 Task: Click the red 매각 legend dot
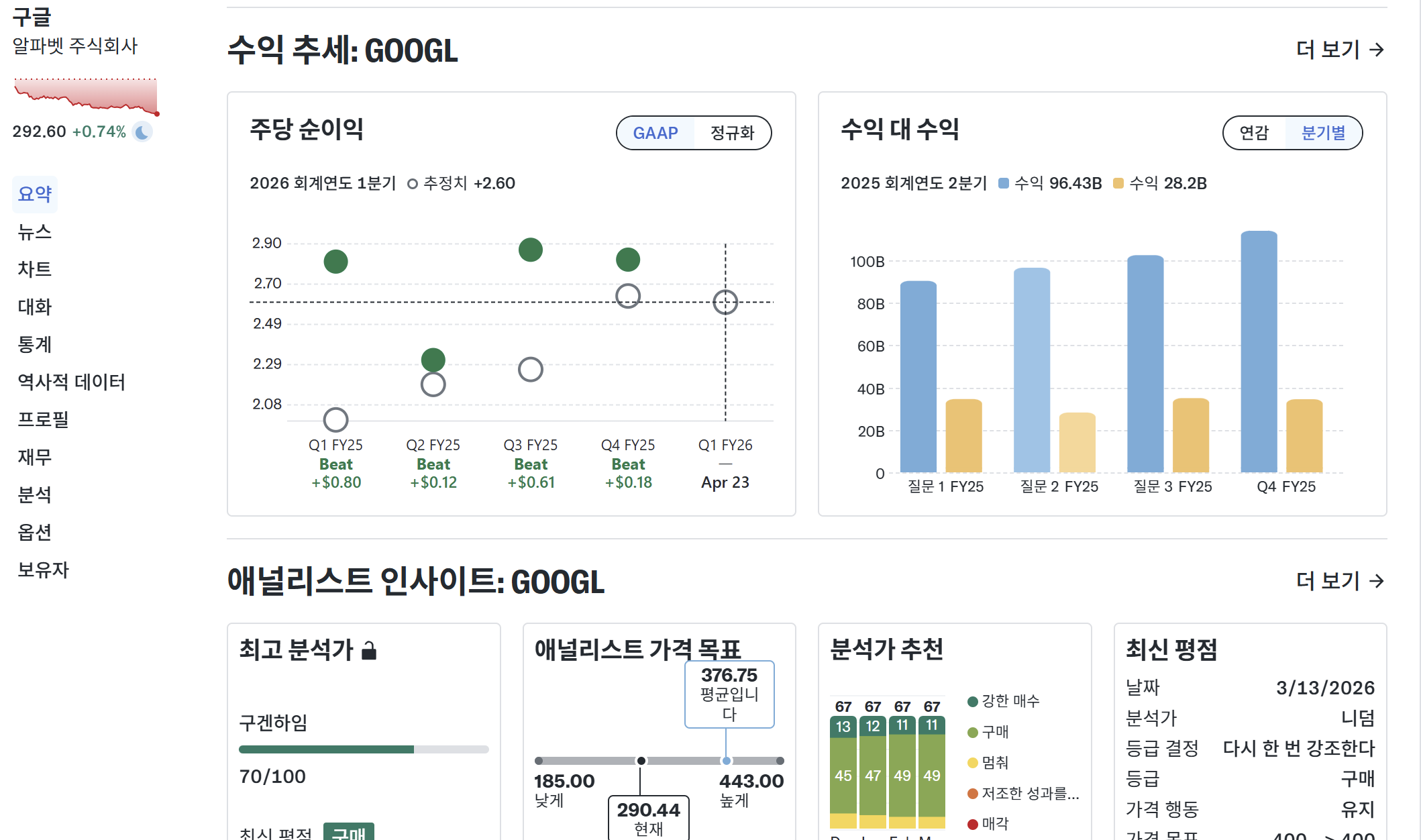click(972, 824)
